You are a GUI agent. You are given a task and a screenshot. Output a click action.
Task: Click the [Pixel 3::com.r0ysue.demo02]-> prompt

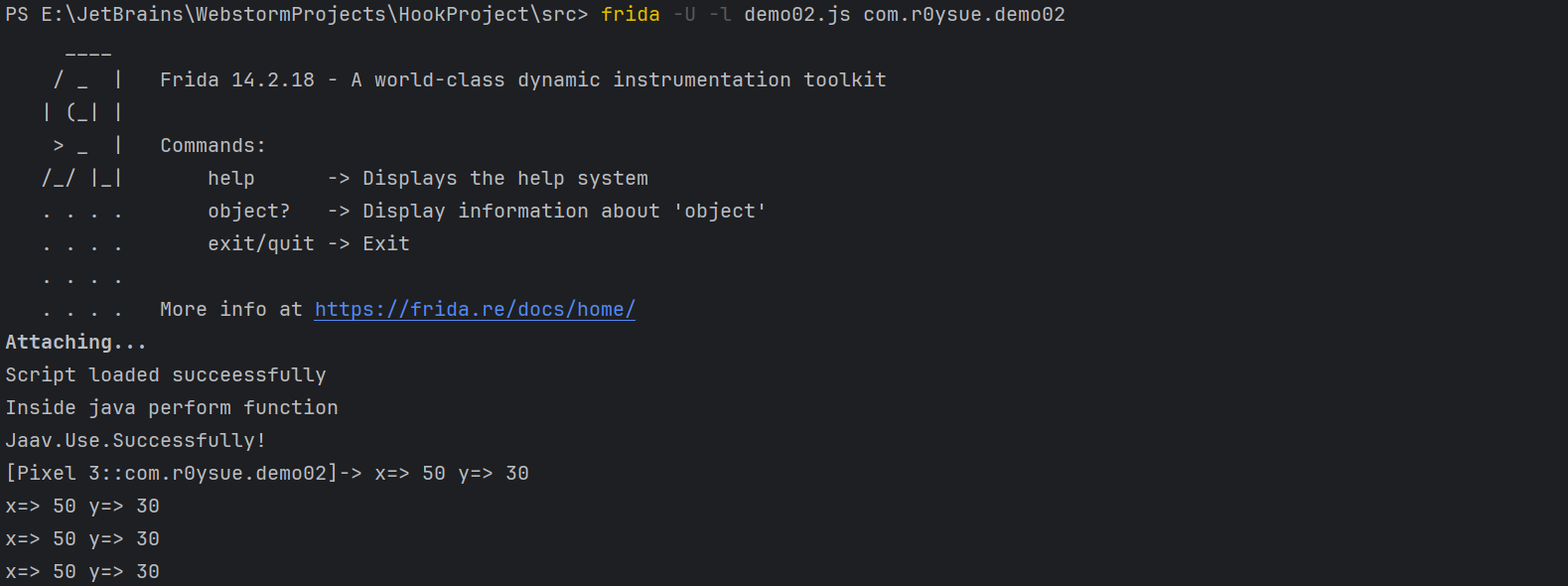(184, 474)
